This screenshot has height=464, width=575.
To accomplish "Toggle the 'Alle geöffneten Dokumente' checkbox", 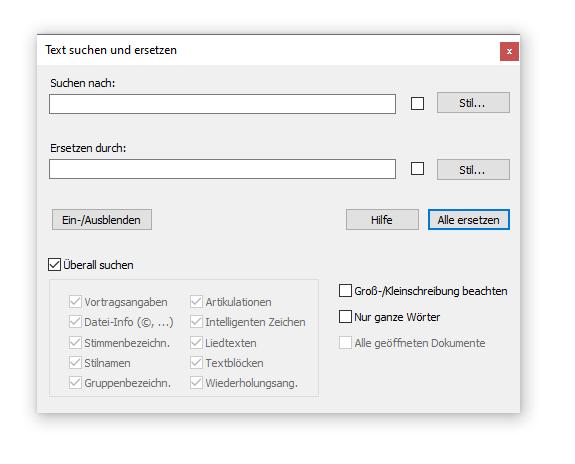I will click(x=345, y=343).
